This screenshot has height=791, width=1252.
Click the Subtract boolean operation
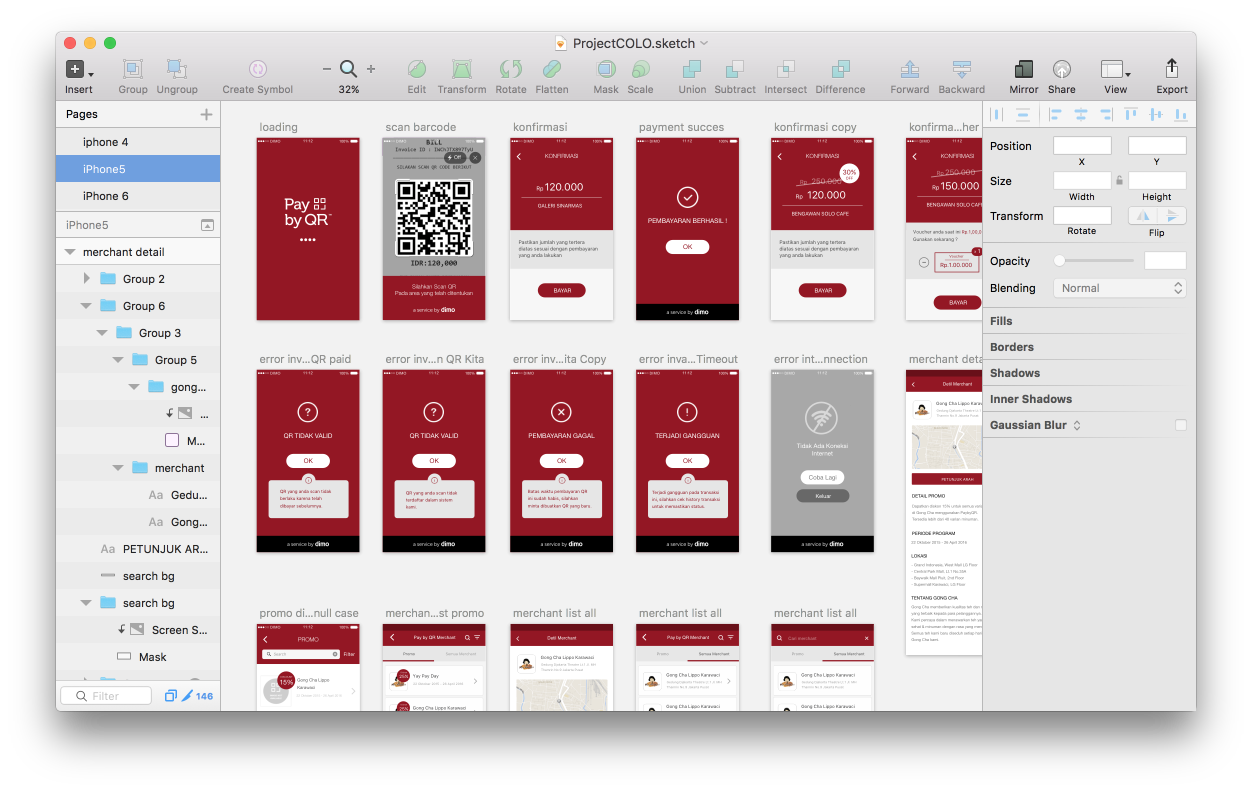pyautogui.click(x=734, y=69)
